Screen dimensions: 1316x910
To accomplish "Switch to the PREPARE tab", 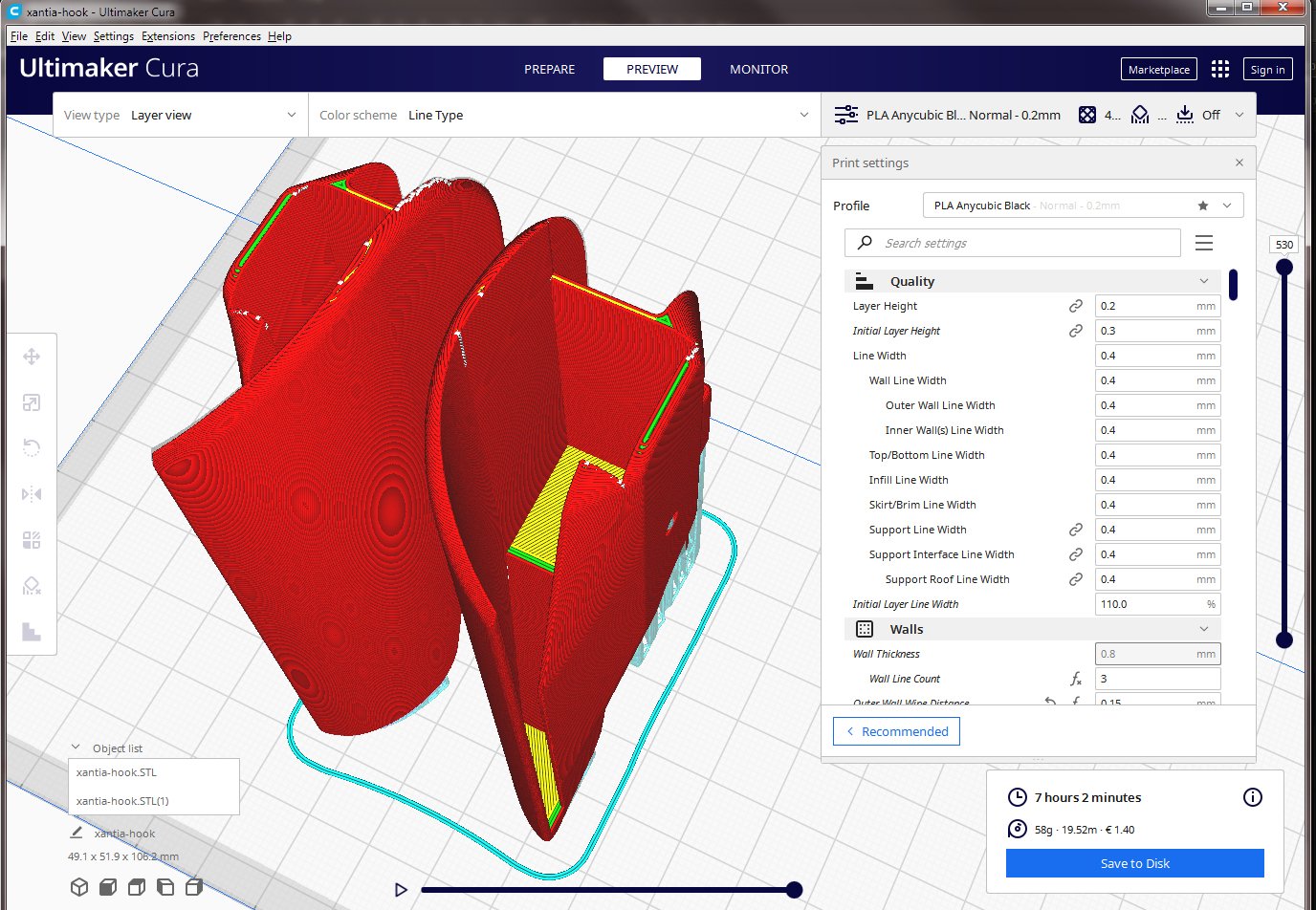I will (x=550, y=69).
